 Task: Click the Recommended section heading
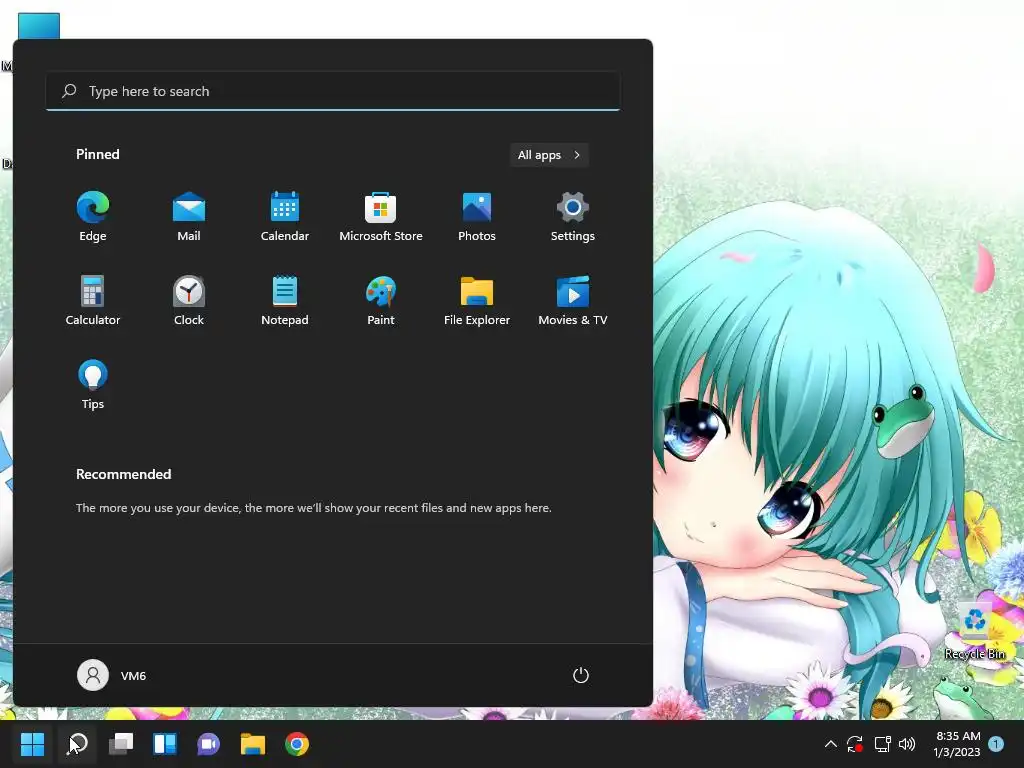(x=123, y=474)
